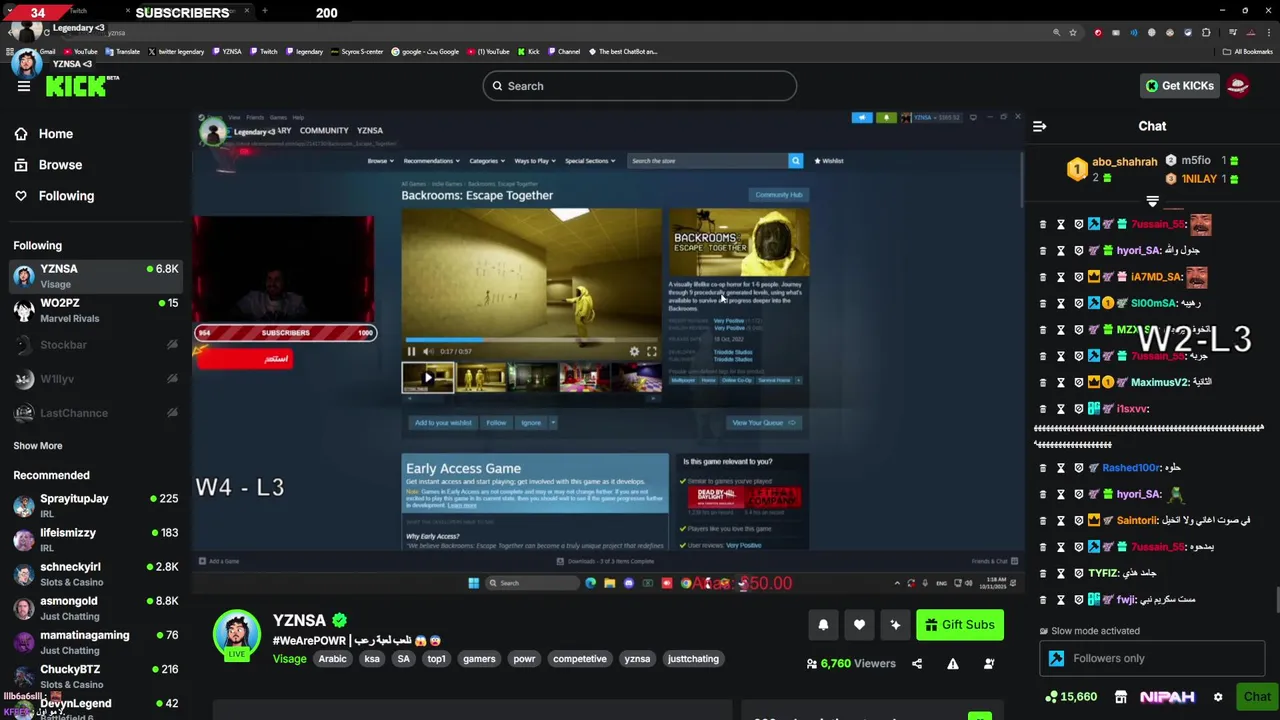Pause the Steam trailer video

point(411,352)
